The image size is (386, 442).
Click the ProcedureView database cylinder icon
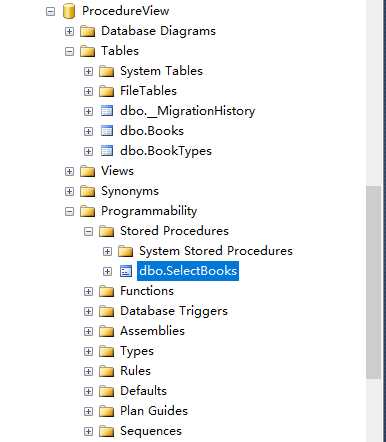coord(69,11)
